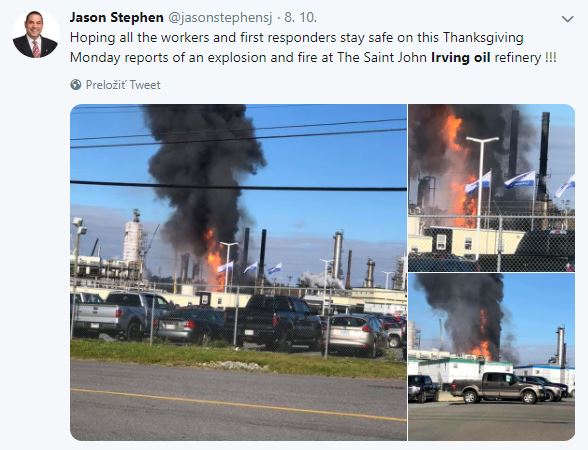
Task: Open the bottom-right smoke column photo
Action: click(491, 357)
